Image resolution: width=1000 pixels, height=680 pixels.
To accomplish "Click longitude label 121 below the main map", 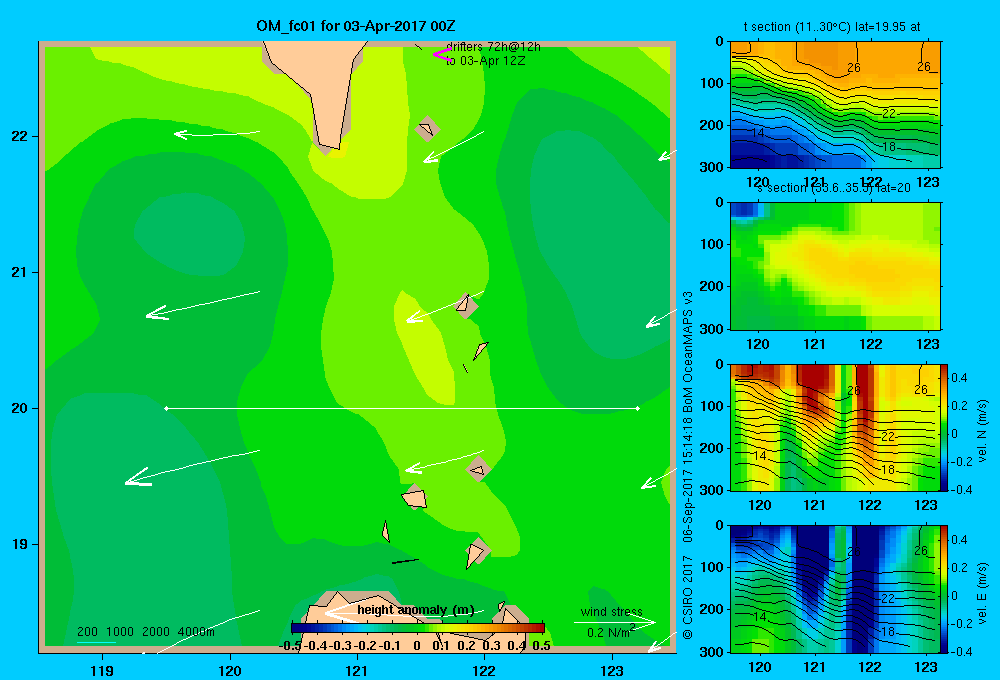I will pyautogui.click(x=357, y=670).
